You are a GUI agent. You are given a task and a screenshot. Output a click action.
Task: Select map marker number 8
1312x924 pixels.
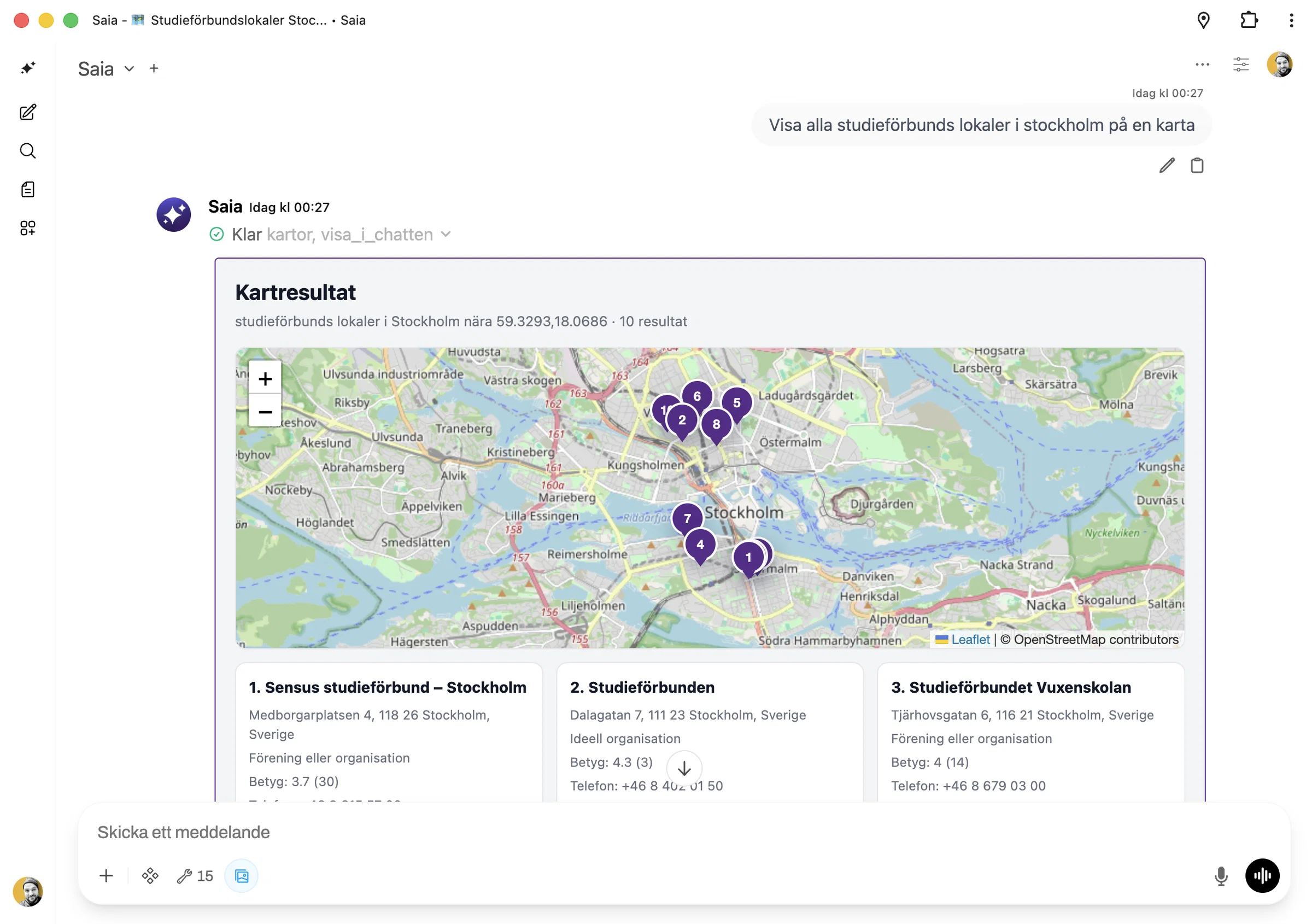(x=716, y=426)
